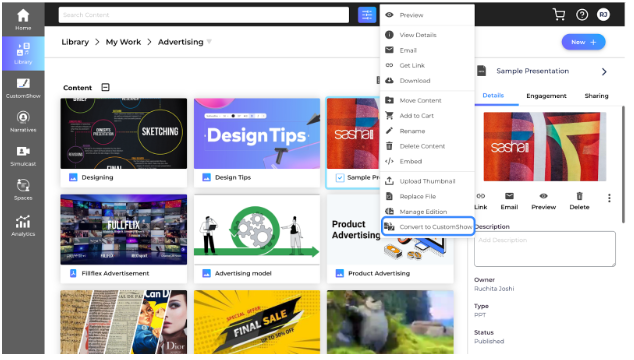Click the Add Description text field
This screenshot has height=360, width=634.
[545, 249]
